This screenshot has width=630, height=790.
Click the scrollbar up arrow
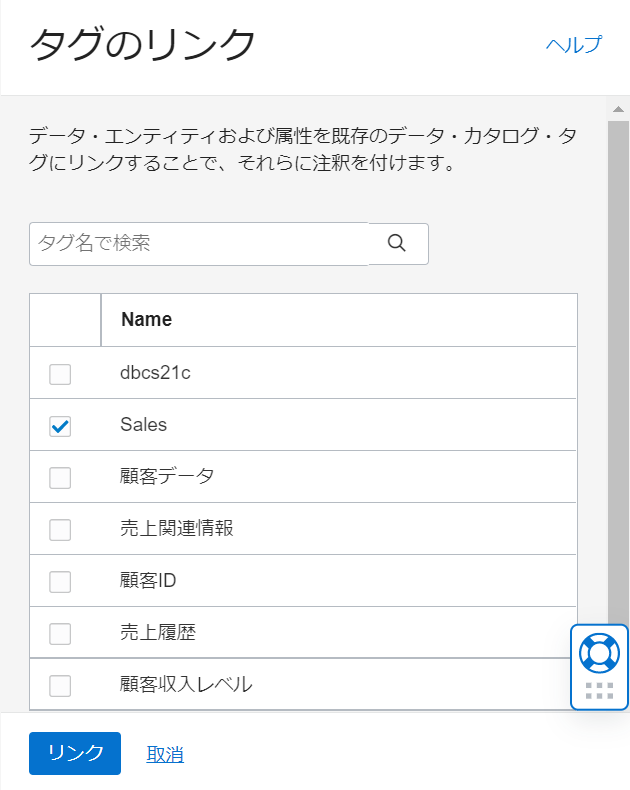pyautogui.click(x=618, y=108)
